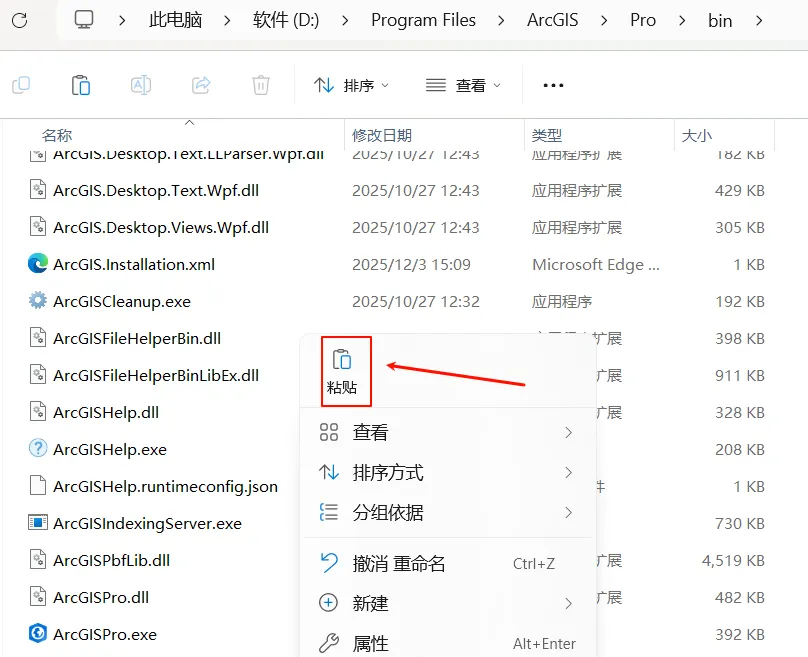Click the Share icon in the toolbar
808x657 pixels.
(201, 85)
